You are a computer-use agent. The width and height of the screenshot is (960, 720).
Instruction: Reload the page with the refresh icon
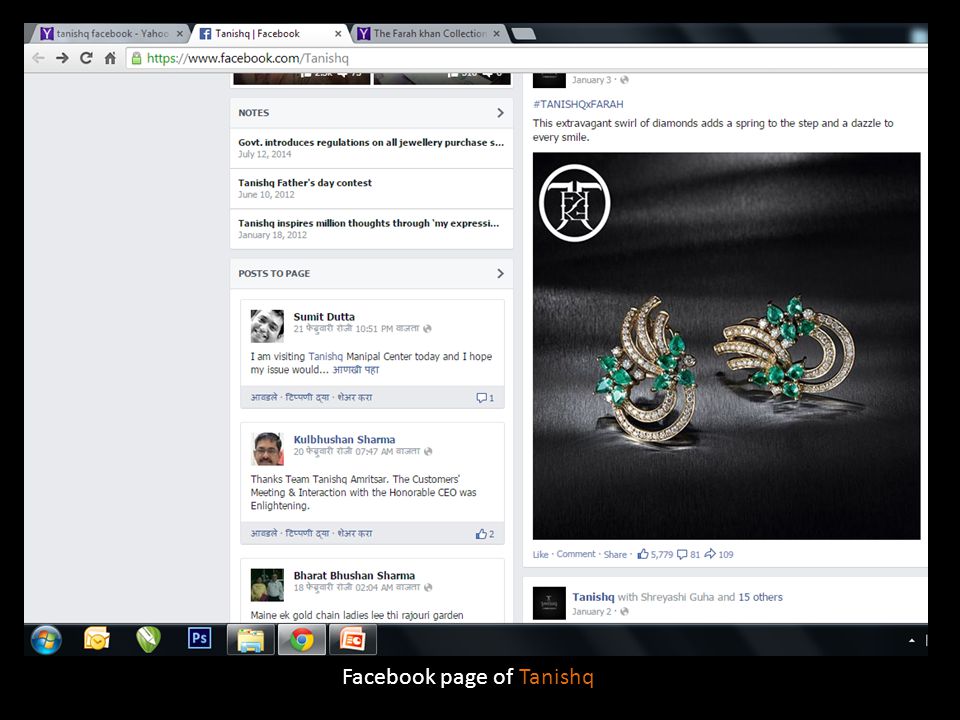click(x=86, y=58)
